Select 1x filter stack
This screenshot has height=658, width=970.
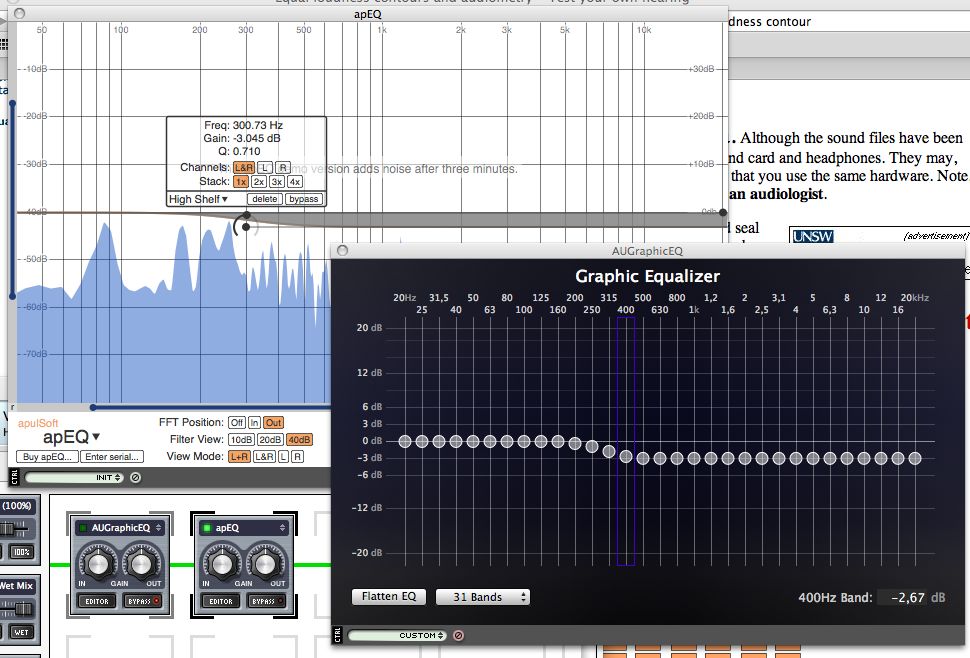pos(241,182)
